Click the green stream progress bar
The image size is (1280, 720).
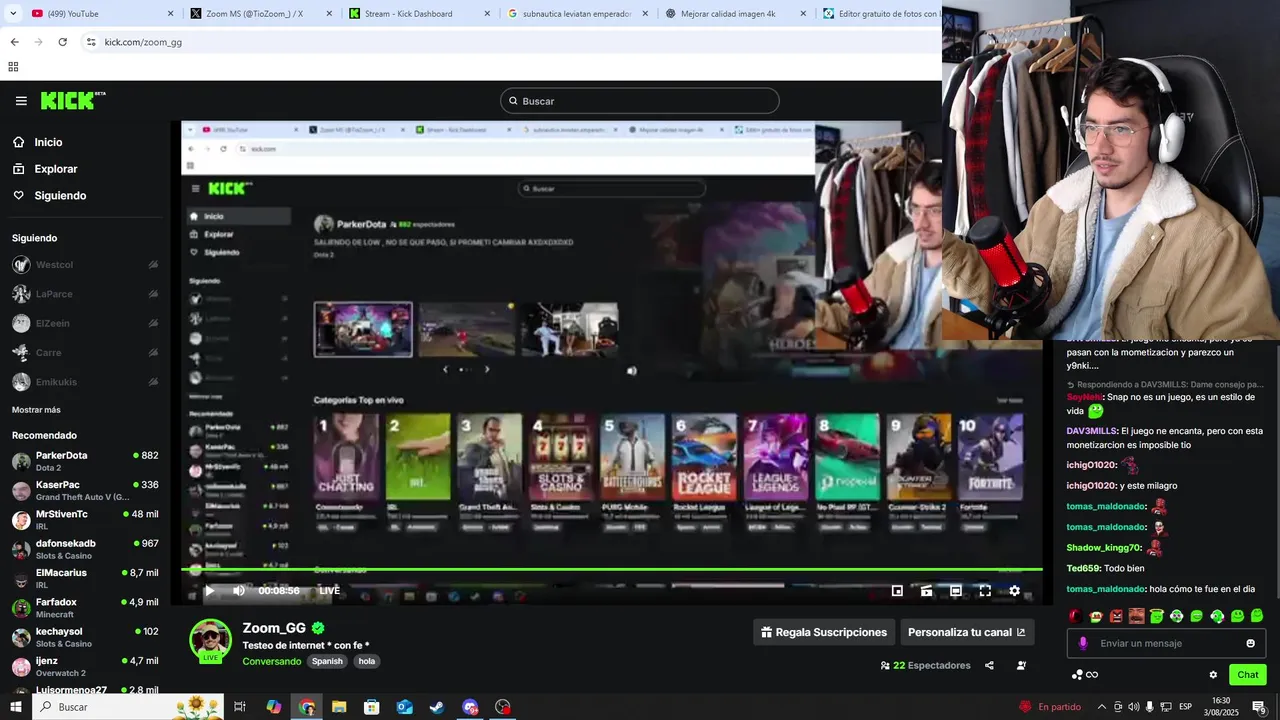tap(611, 570)
